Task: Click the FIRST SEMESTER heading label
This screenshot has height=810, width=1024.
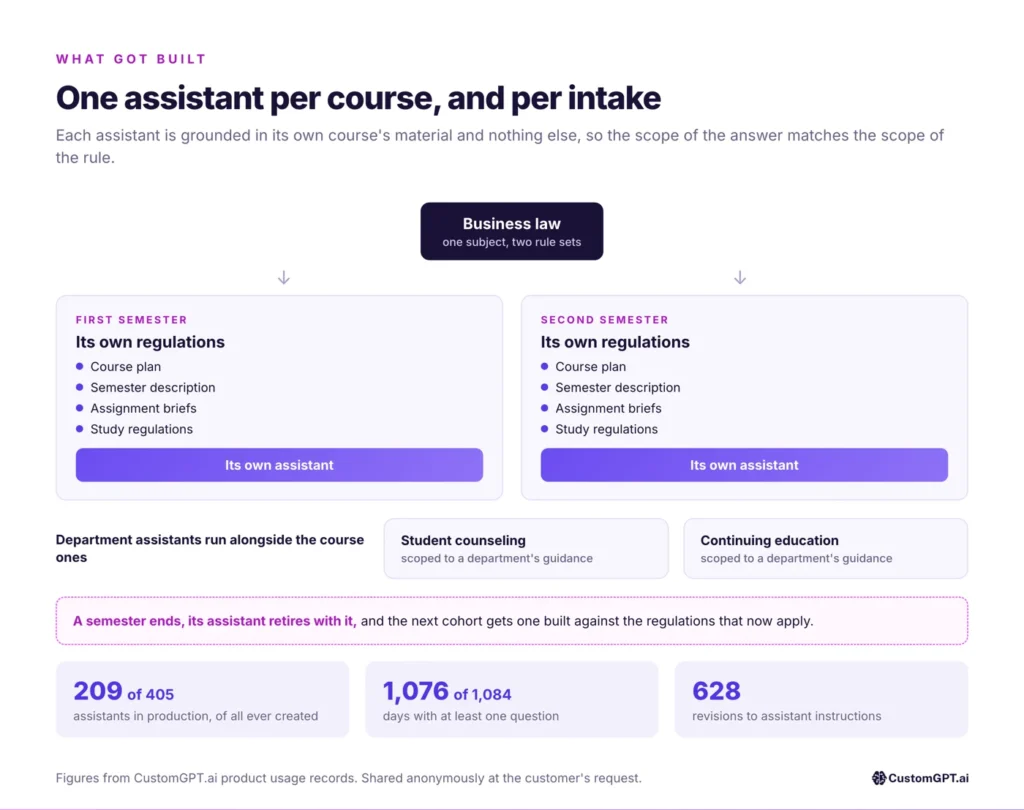Action: click(131, 319)
